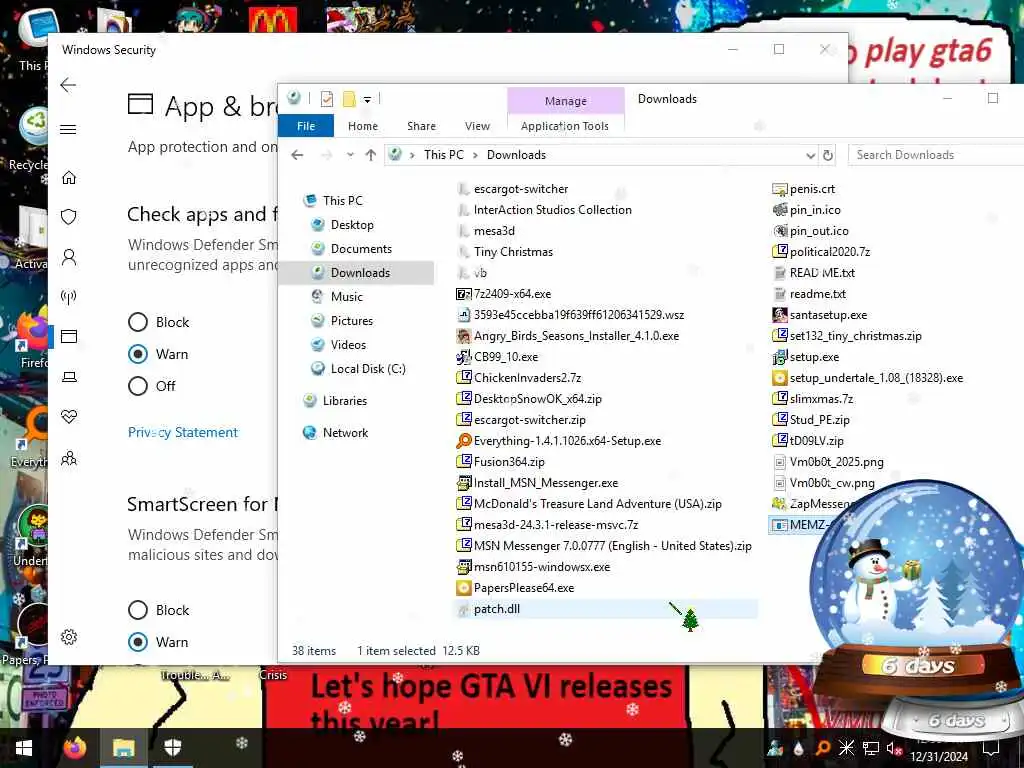Select Videos in navigation pane

pos(348,345)
